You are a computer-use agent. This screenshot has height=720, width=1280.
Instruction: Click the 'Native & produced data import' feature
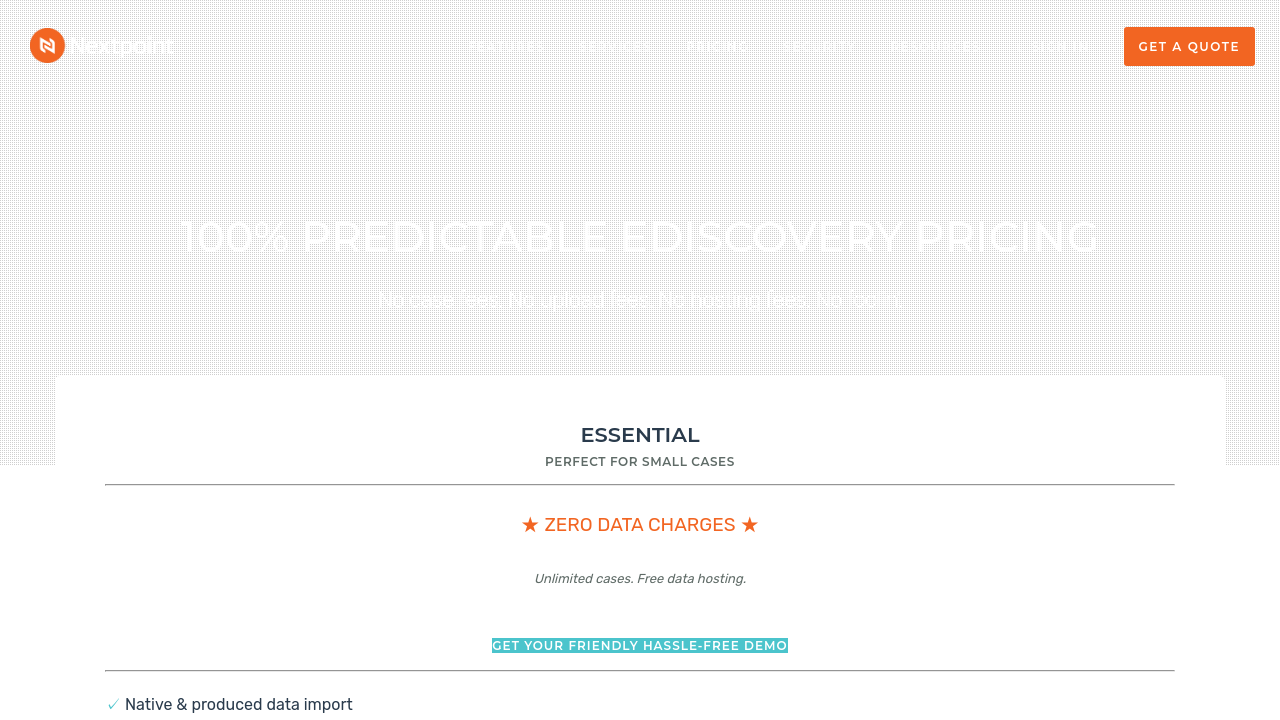239,705
